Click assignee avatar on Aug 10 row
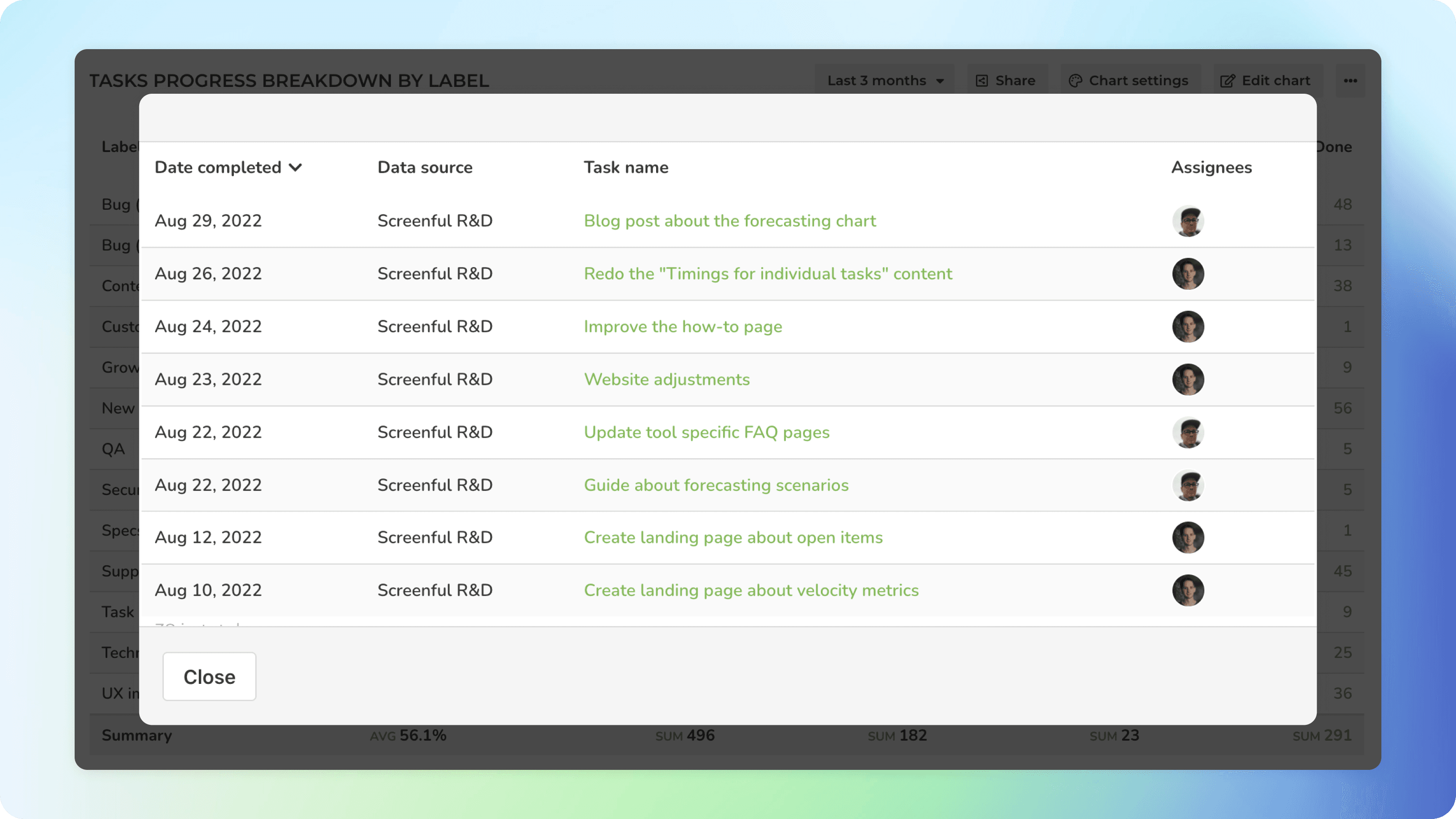 pyautogui.click(x=1188, y=590)
